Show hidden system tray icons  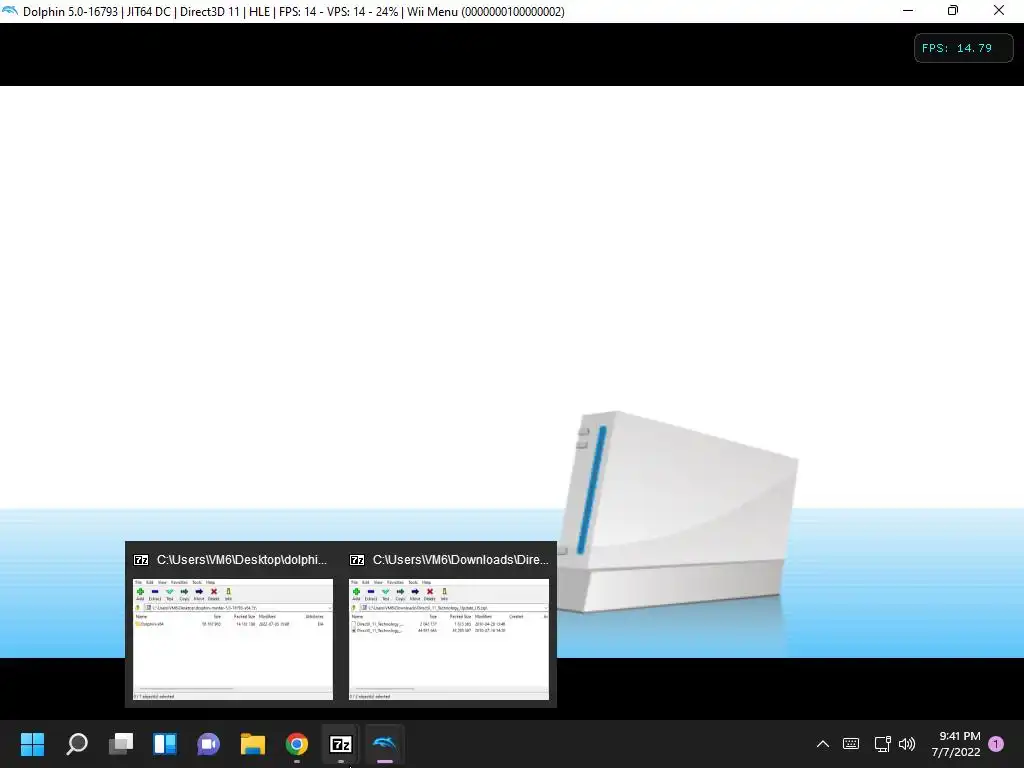click(x=823, y=743)
